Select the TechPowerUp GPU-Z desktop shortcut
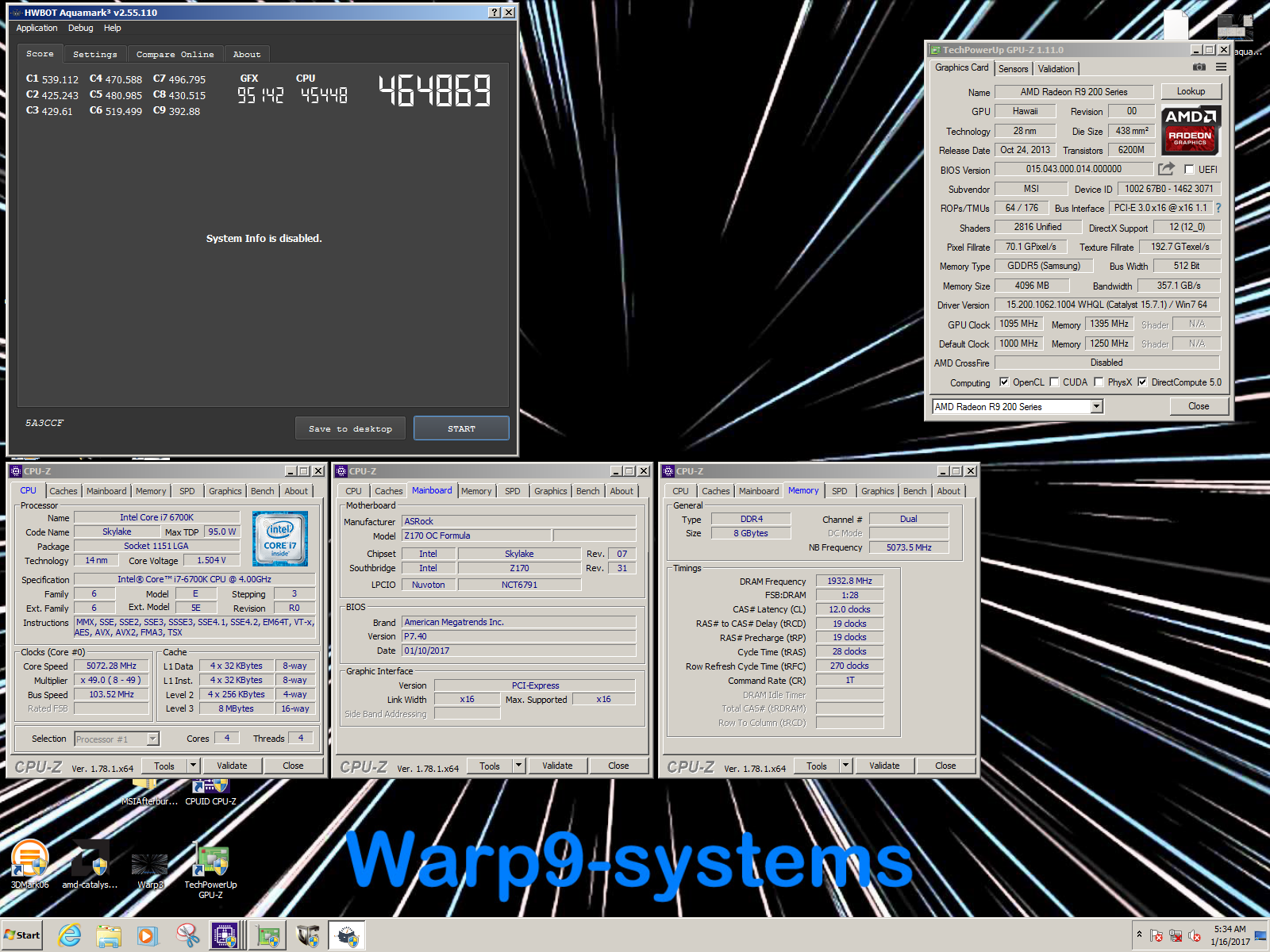 pyautogui.click(x=210, y=871)
